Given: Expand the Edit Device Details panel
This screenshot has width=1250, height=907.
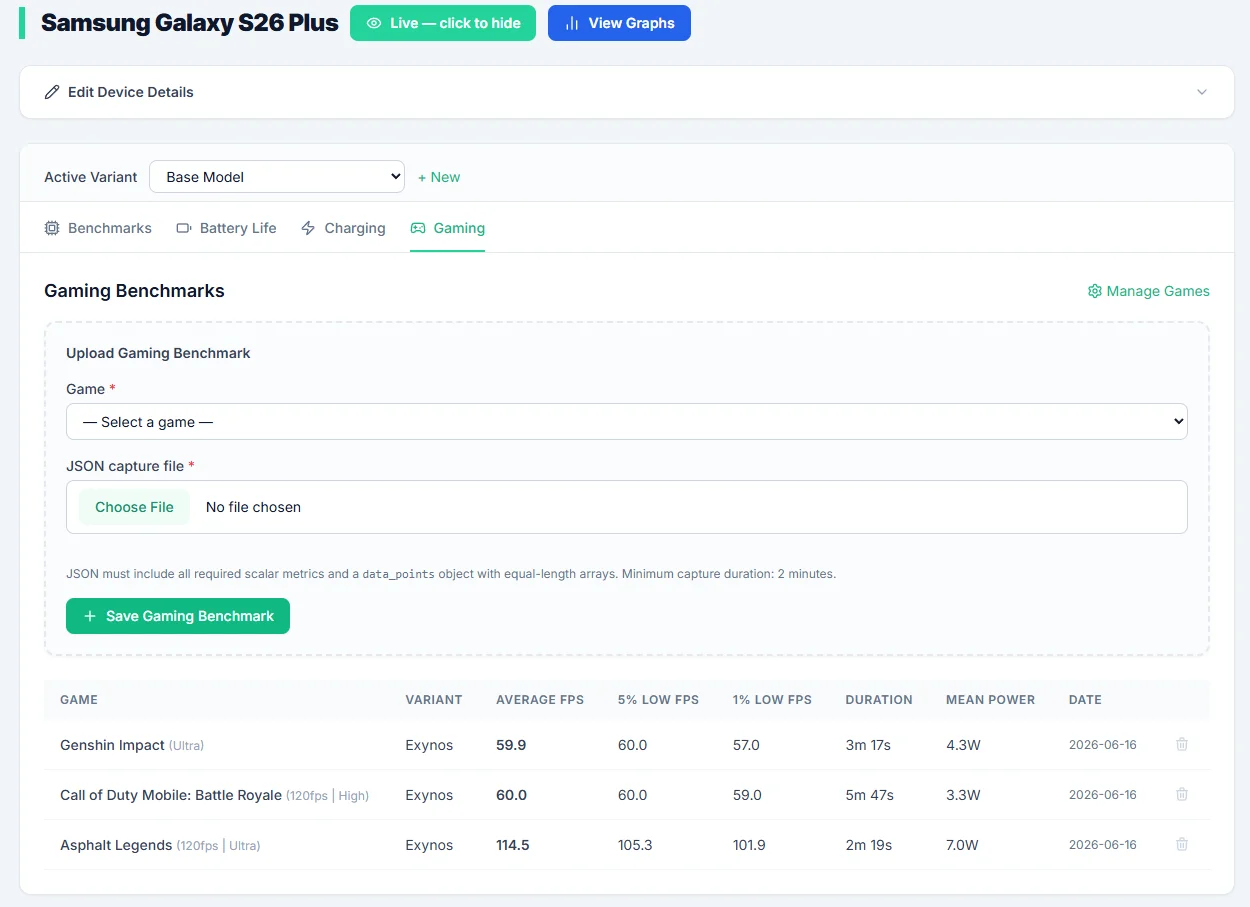Looking at the screenshot, I should pos(627,92).
